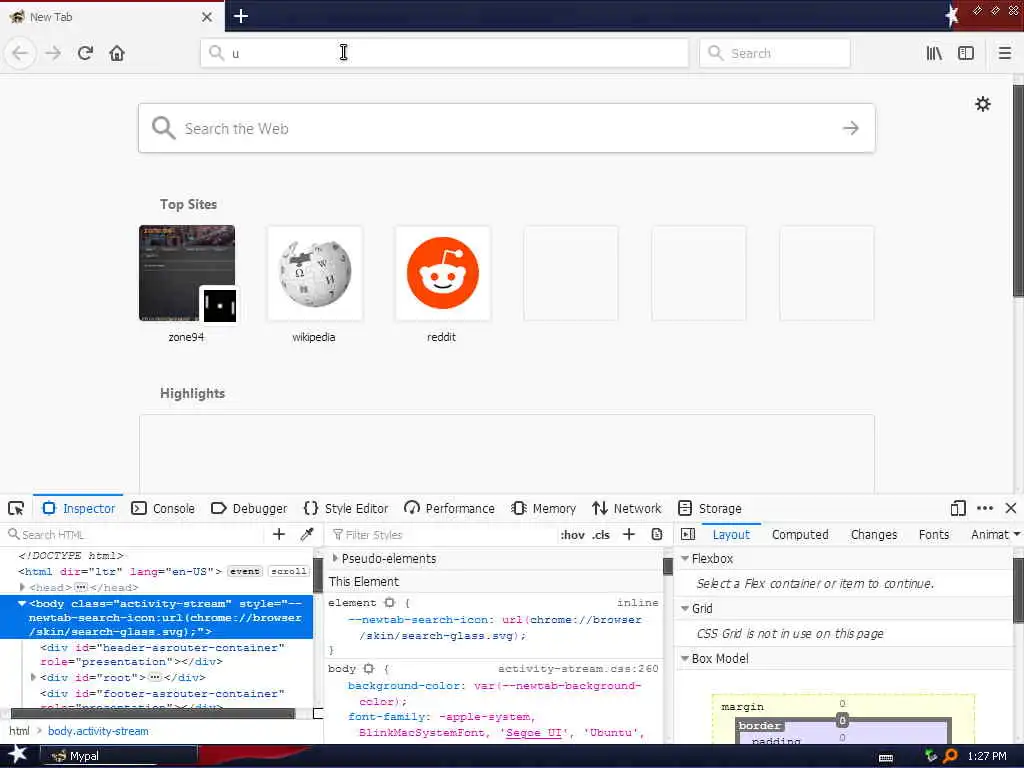Click the scroll badge on html element
The width and height of the screenshot is (1024, 768).
coord(289,571)
